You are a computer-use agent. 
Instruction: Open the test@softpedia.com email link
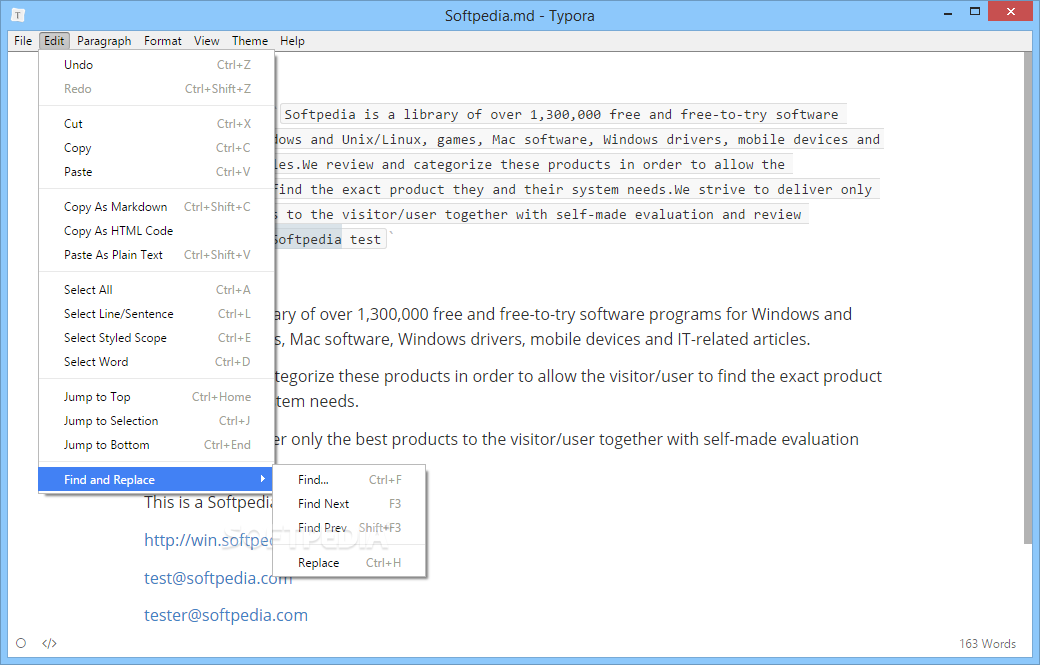218,578
